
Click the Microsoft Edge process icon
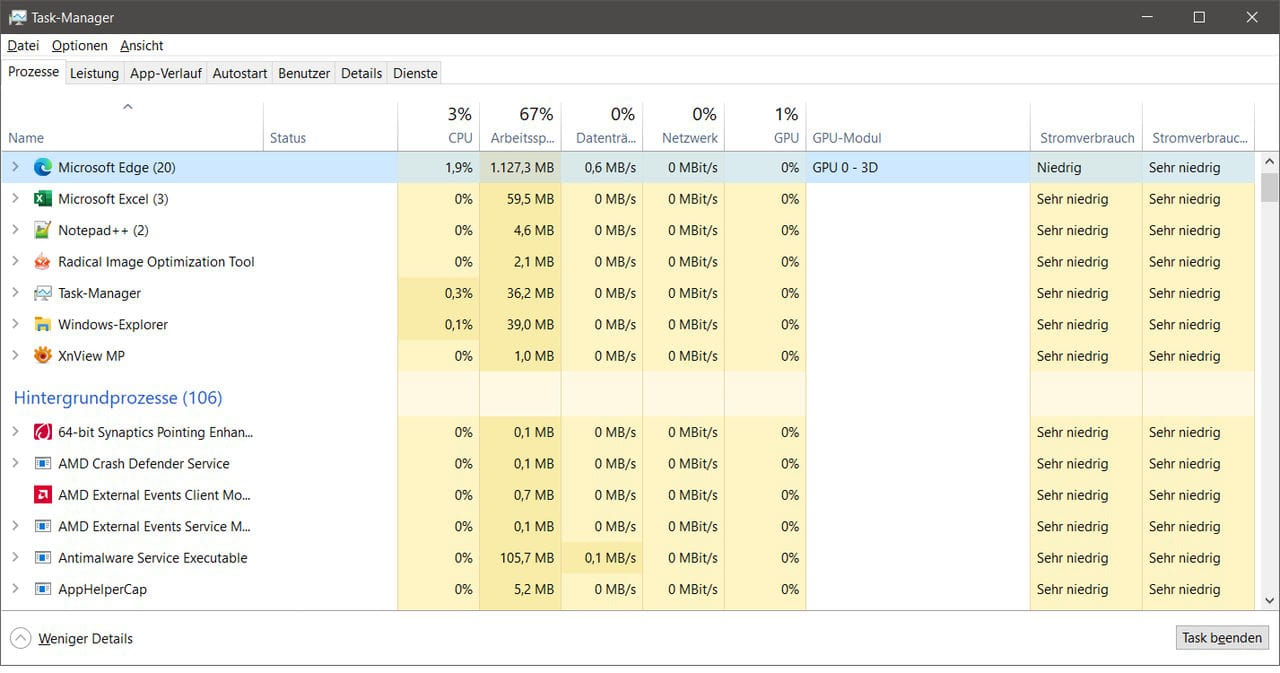tap(42, 167)
